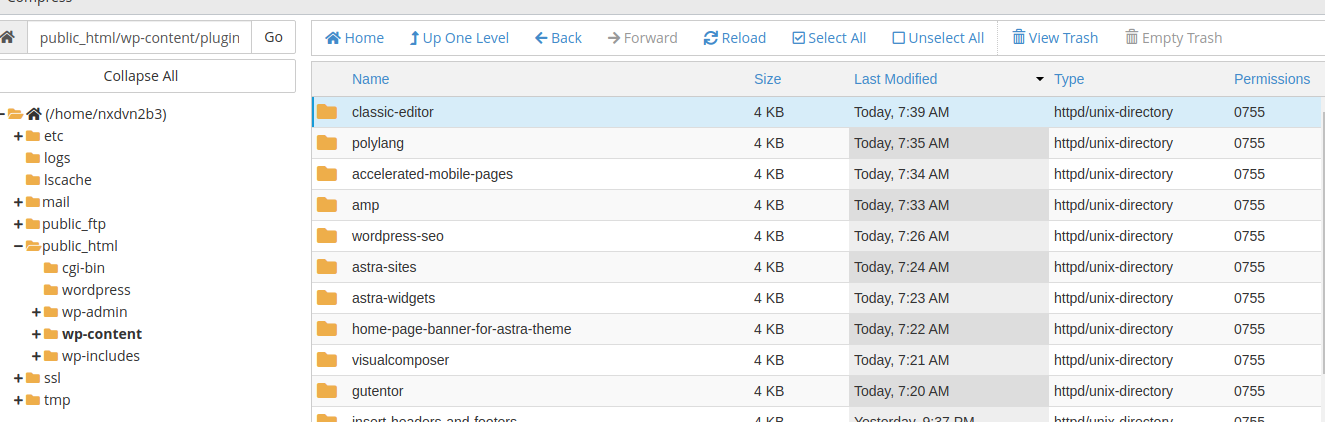Select the lscache folder in tree

click(68, 180)
